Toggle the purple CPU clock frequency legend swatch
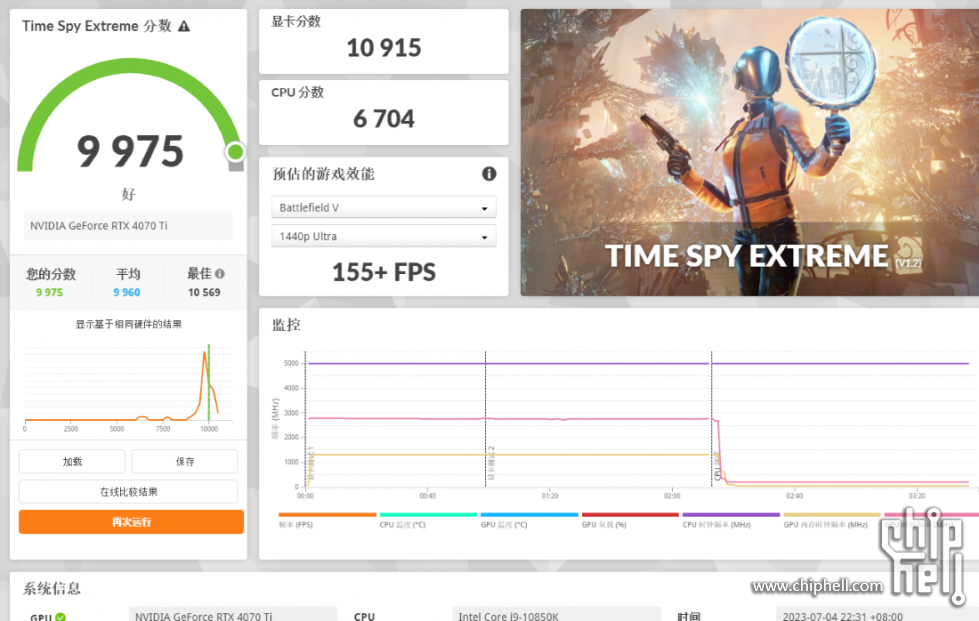The image size is (979, 621). pos(731,515)
